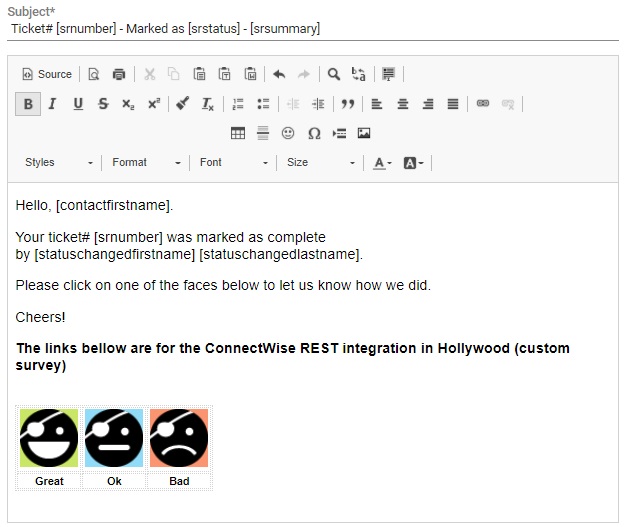Click the Increase Indent icon
Viewport: 627px width, 527px height.
point(318,104)
